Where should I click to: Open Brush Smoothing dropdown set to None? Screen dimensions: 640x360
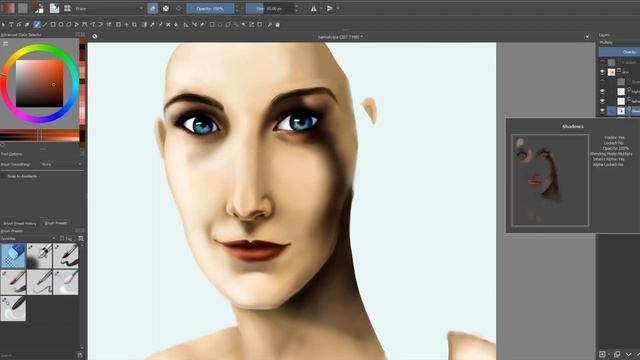(x=61, y=164)
